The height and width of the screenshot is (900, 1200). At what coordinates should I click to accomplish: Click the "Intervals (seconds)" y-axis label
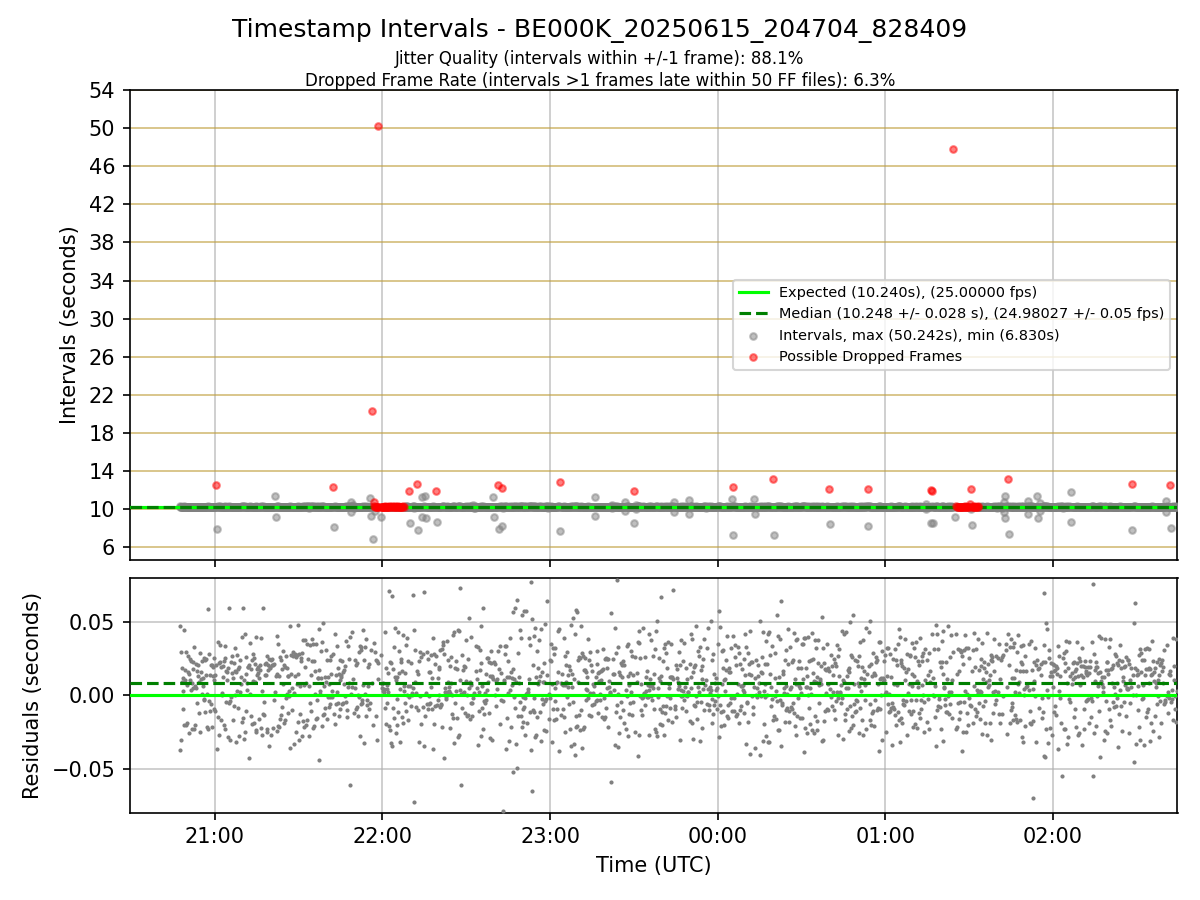click(x=68, y=325)
